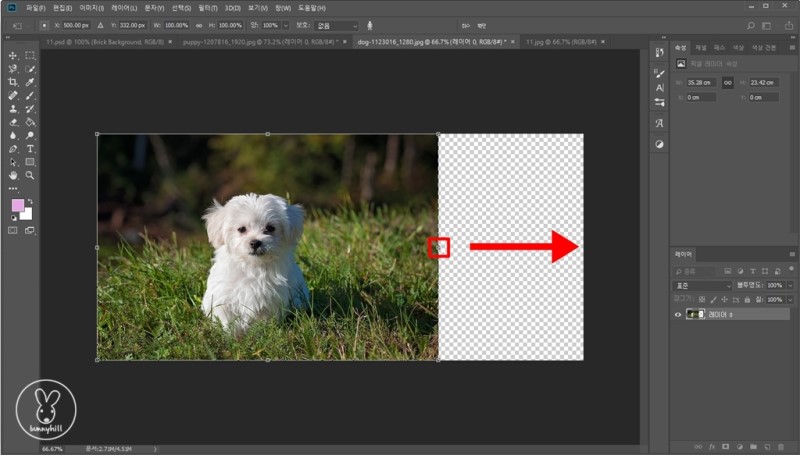Hide layer 0 with the eye icon
Image resolution: width=800 pixels, height=455 pixels.
678,315
